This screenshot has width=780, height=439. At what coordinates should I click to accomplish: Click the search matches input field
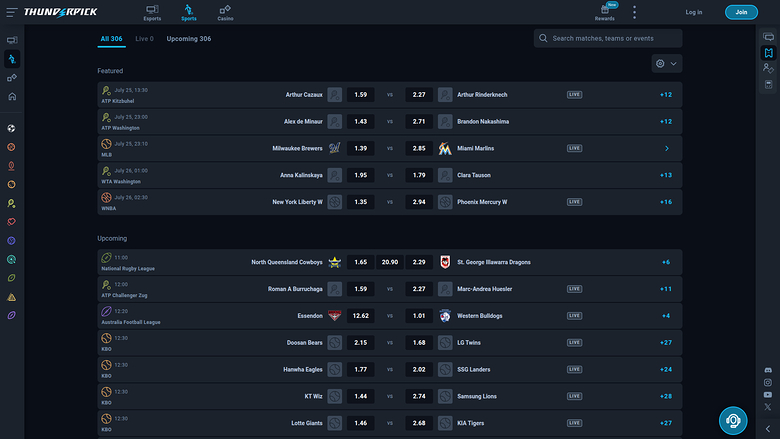[x=608, y=38]
